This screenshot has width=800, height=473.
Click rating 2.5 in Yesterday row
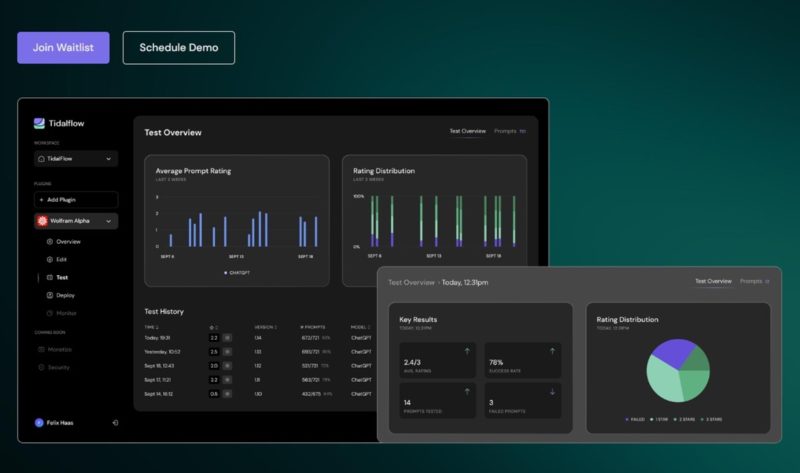(214, 352)
